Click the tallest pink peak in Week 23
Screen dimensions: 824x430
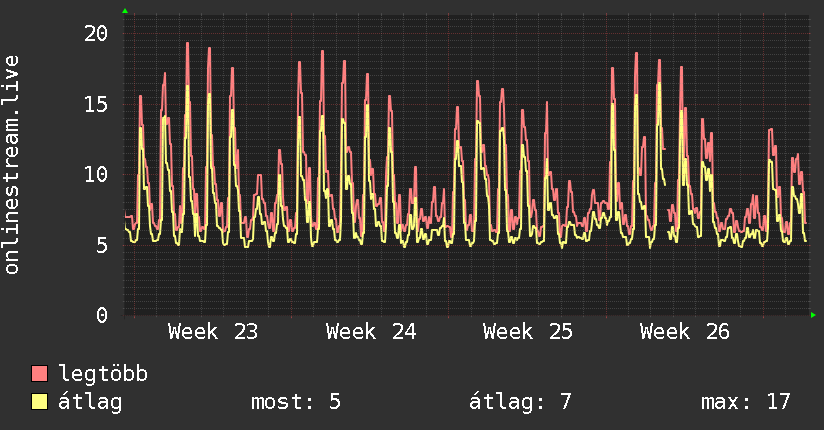(x=188, y=44)
